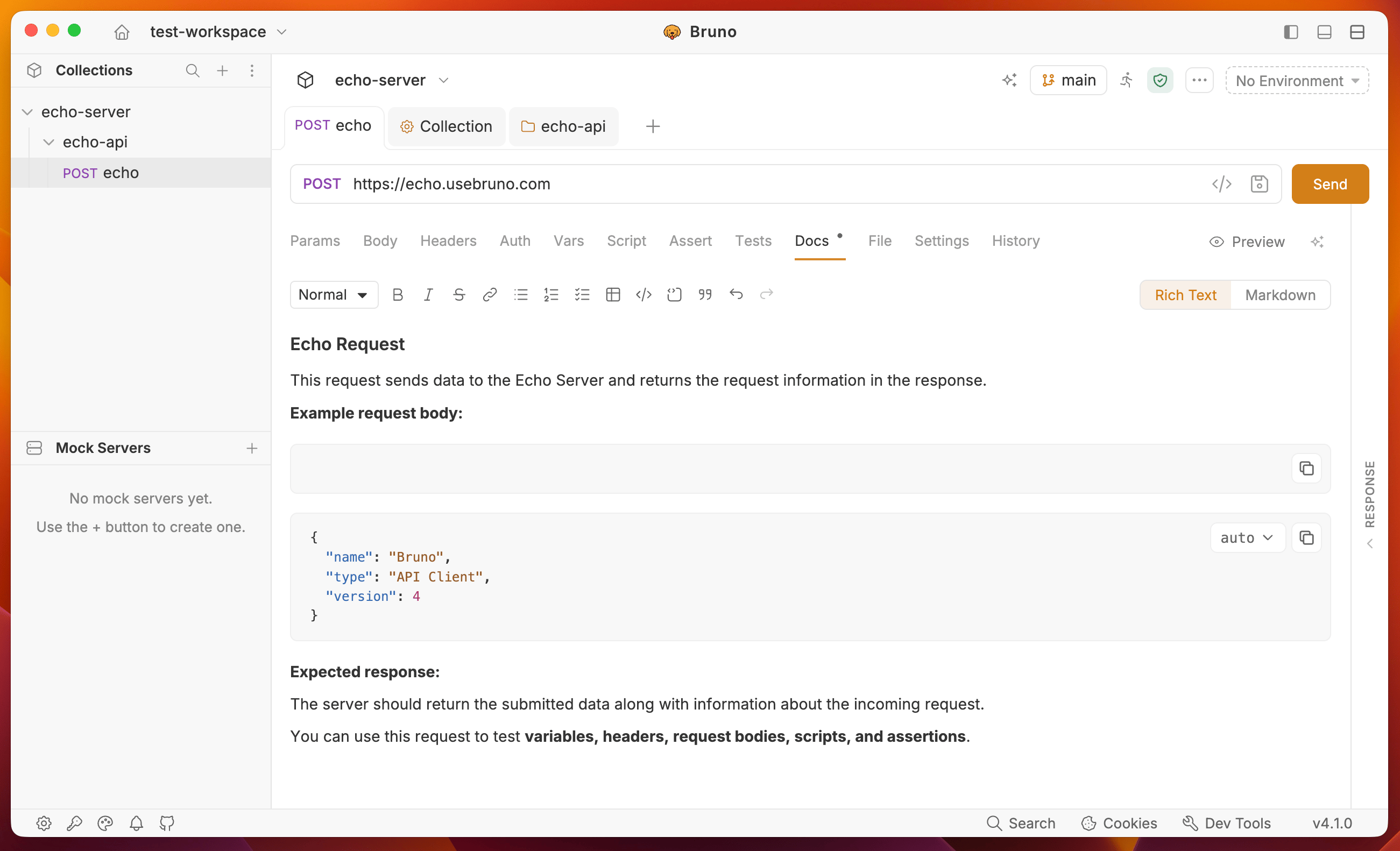Open Dev Tools from the status bar
The width and height of the screenshot is (1400, 851).
coord(1226,823)
